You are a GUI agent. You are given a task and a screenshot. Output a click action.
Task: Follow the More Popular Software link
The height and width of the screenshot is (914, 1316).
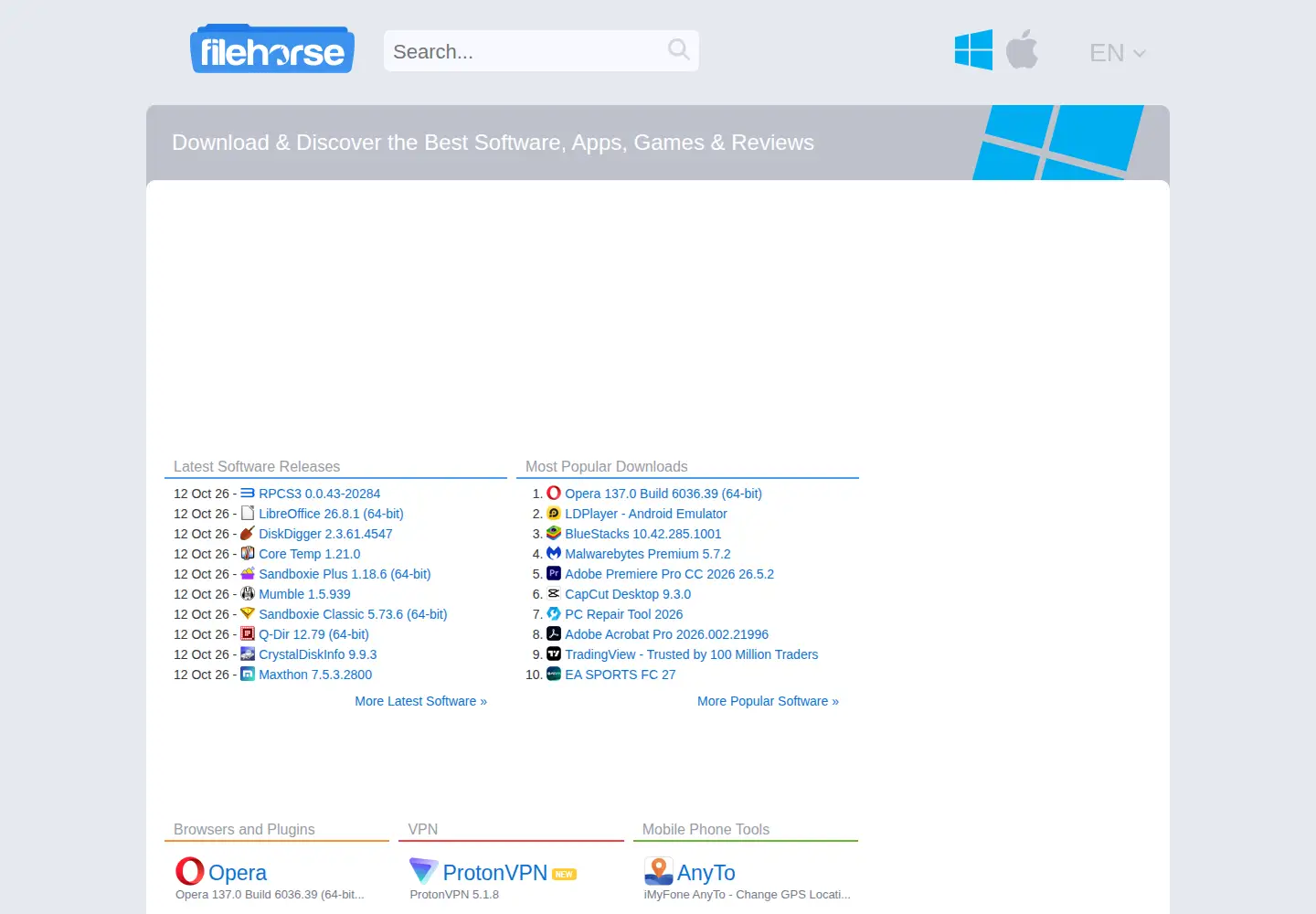click(768, 701)
